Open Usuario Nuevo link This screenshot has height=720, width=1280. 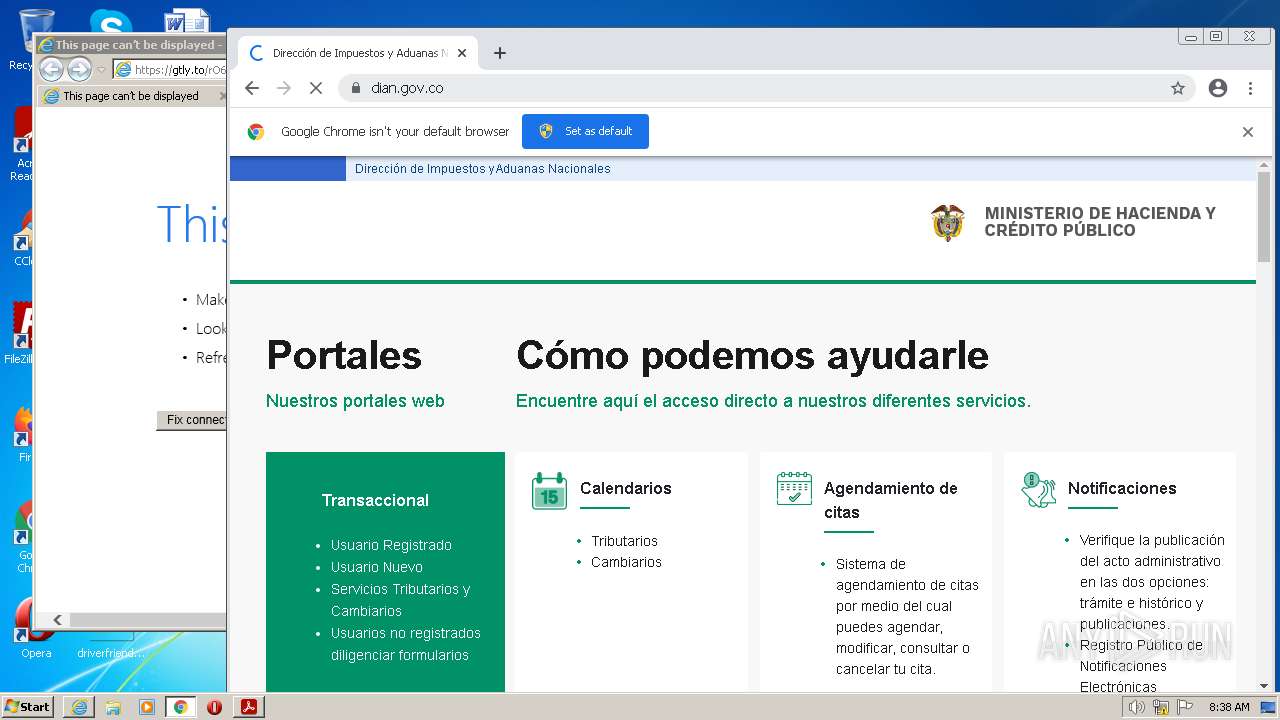tap(377, 567)
